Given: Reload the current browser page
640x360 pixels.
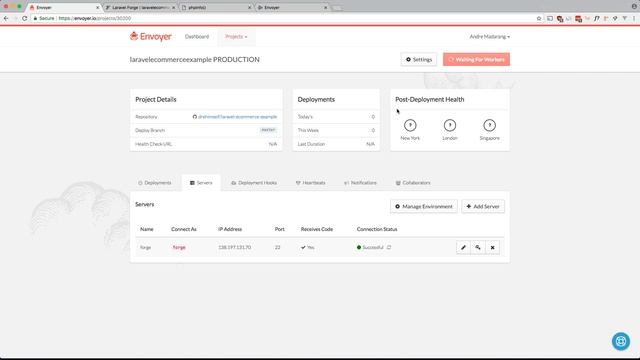Looking at the screenshot, I should tap(24, 18).
